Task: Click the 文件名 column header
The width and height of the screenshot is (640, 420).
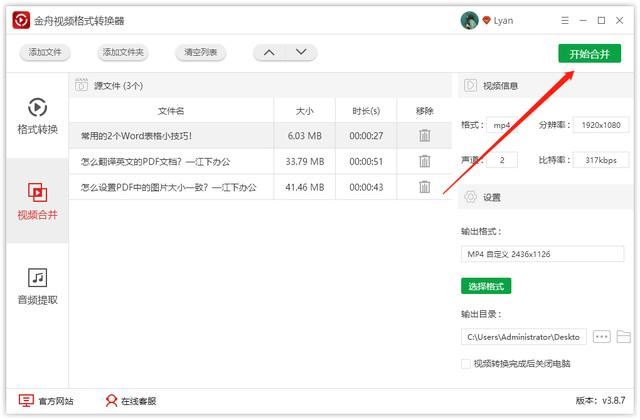Action: [x=171, y=111]
